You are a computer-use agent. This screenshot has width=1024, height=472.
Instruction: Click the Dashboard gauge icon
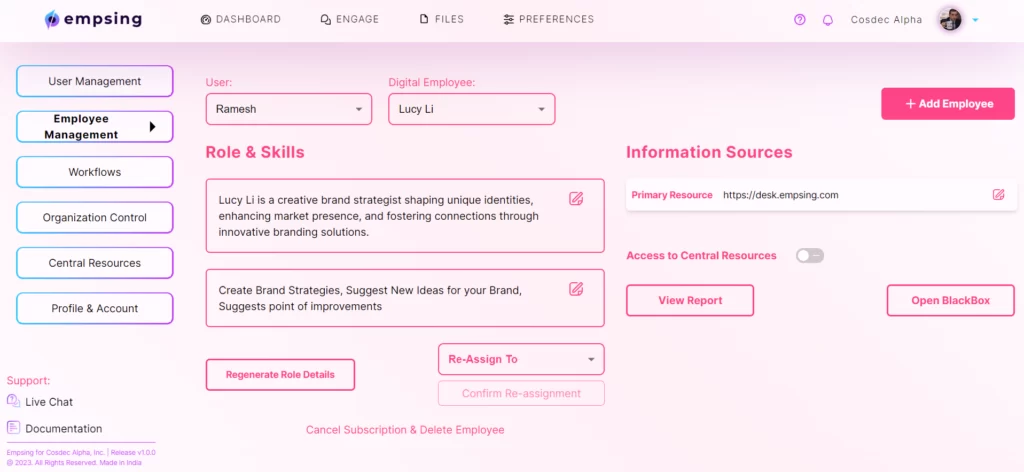tap(206, 20)
